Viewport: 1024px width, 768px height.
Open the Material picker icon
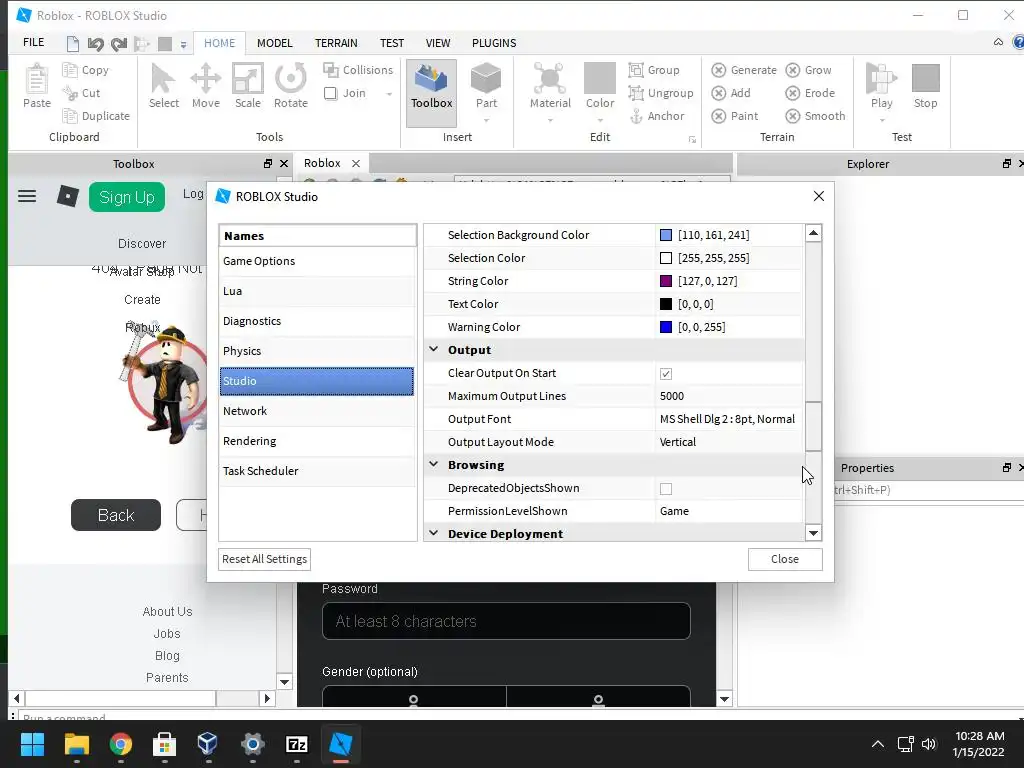550,79
